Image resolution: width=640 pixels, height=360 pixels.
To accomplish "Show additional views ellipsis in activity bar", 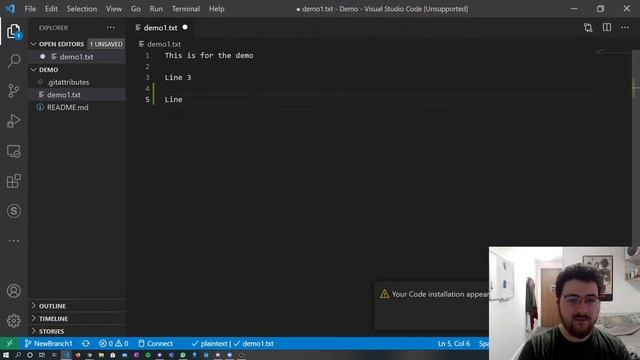I will click(x=13, y=241).
